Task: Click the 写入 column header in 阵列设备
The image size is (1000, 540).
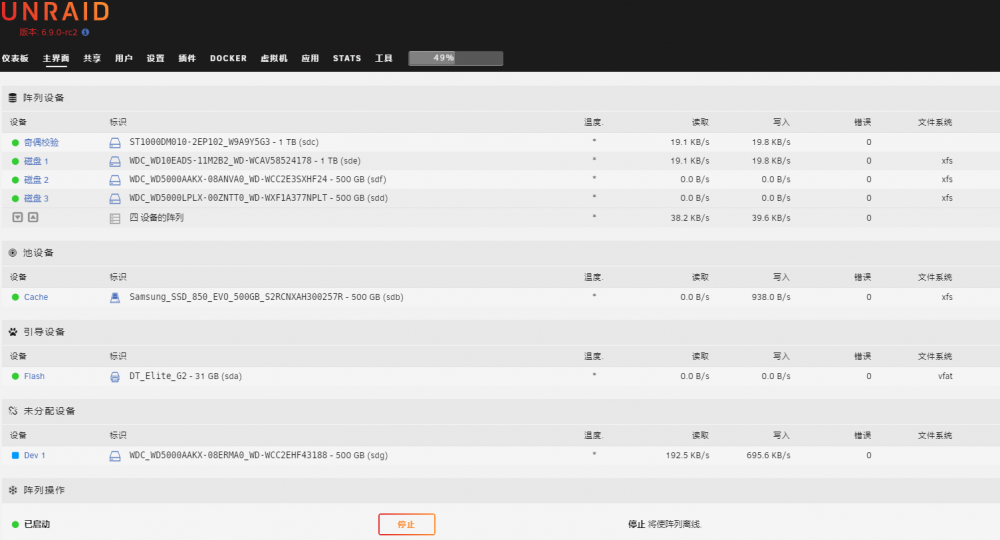Action: (781, 122)
